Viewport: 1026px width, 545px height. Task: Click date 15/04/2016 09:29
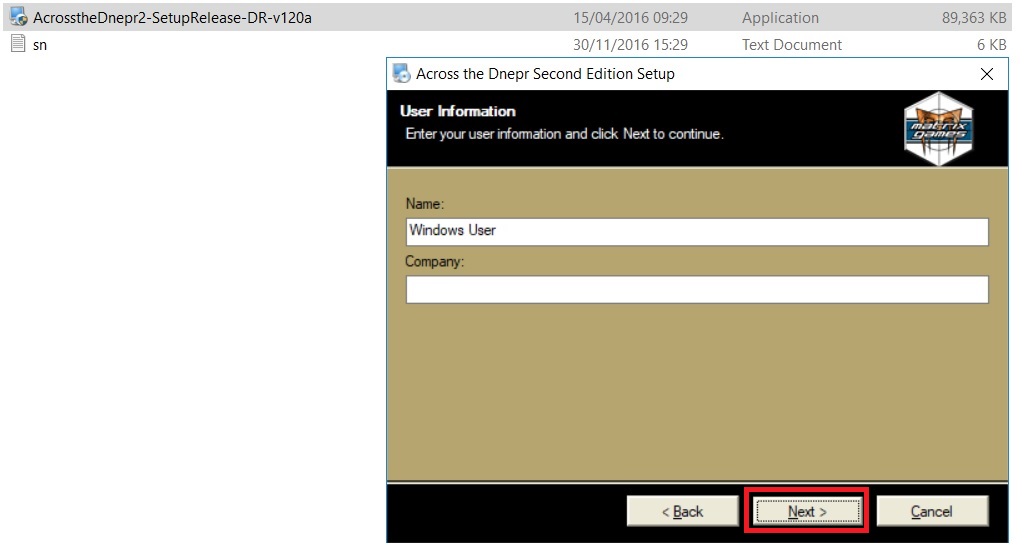pyautogui.click(x=631, y=18)
